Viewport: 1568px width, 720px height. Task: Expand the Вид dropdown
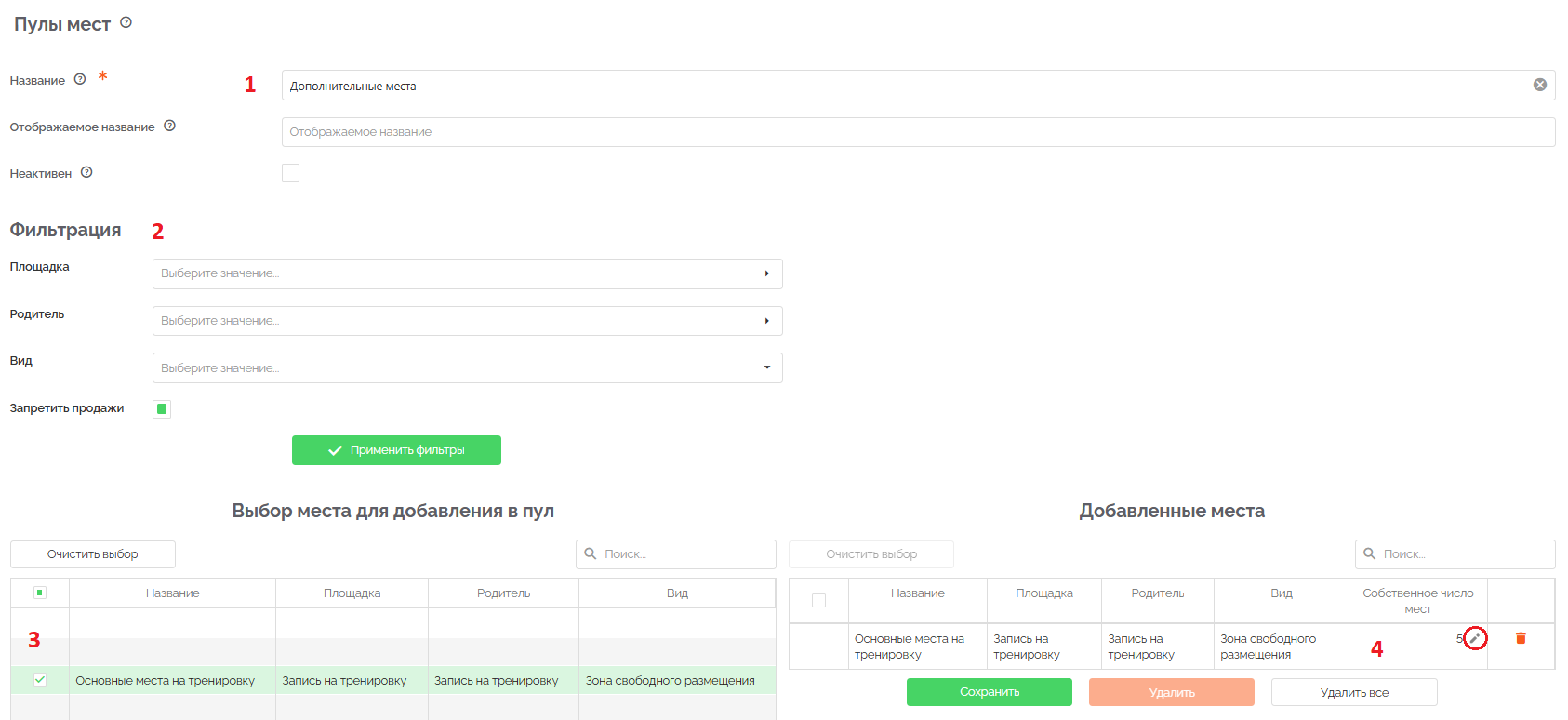click(467, 367)
